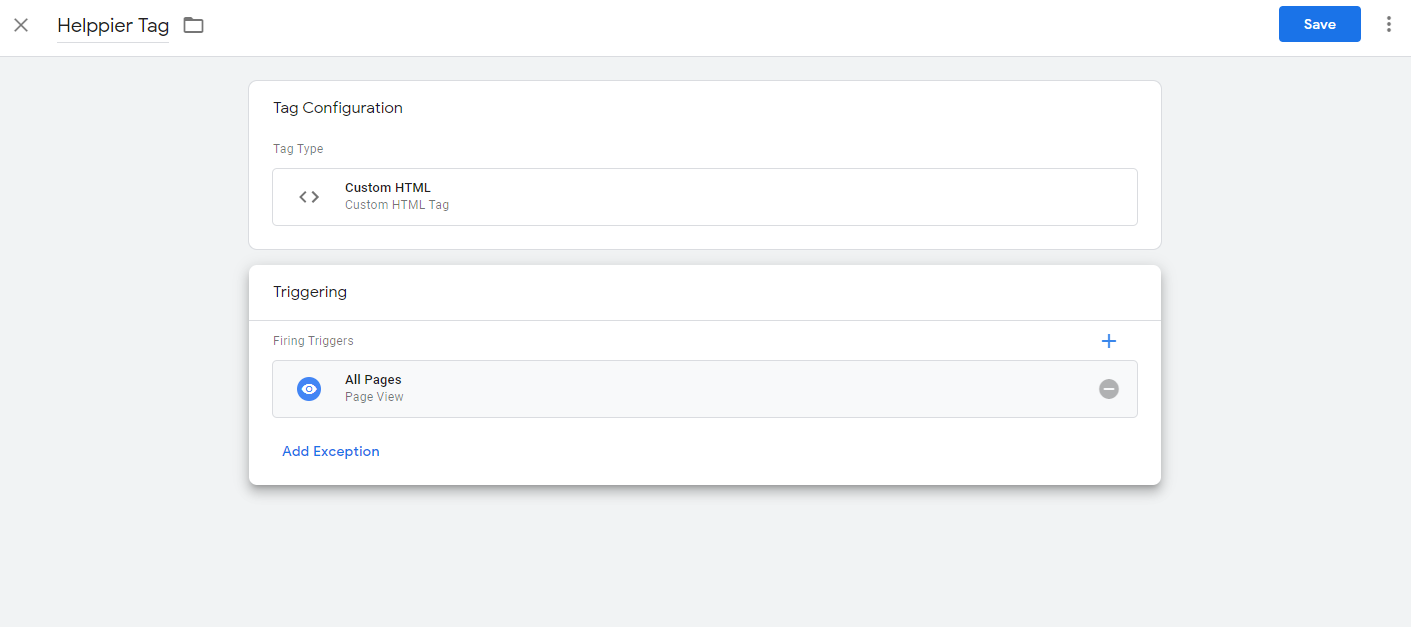Click the Triggering section heading
The image size is (1411, 627).
pos(310,292)
